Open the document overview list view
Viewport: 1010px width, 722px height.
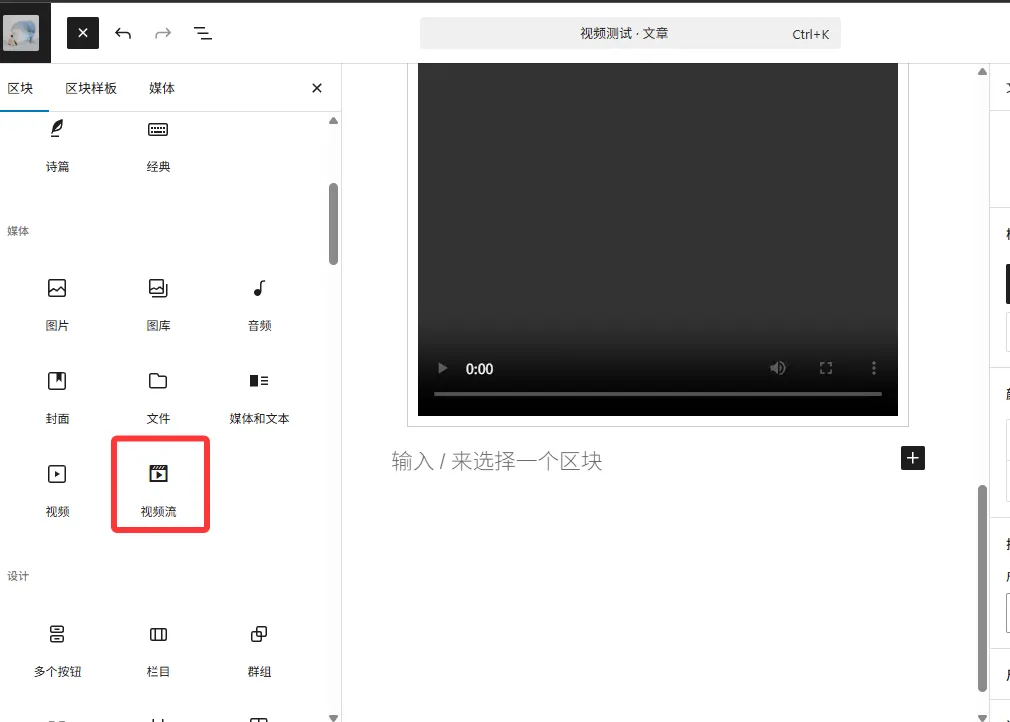[203, 33]
